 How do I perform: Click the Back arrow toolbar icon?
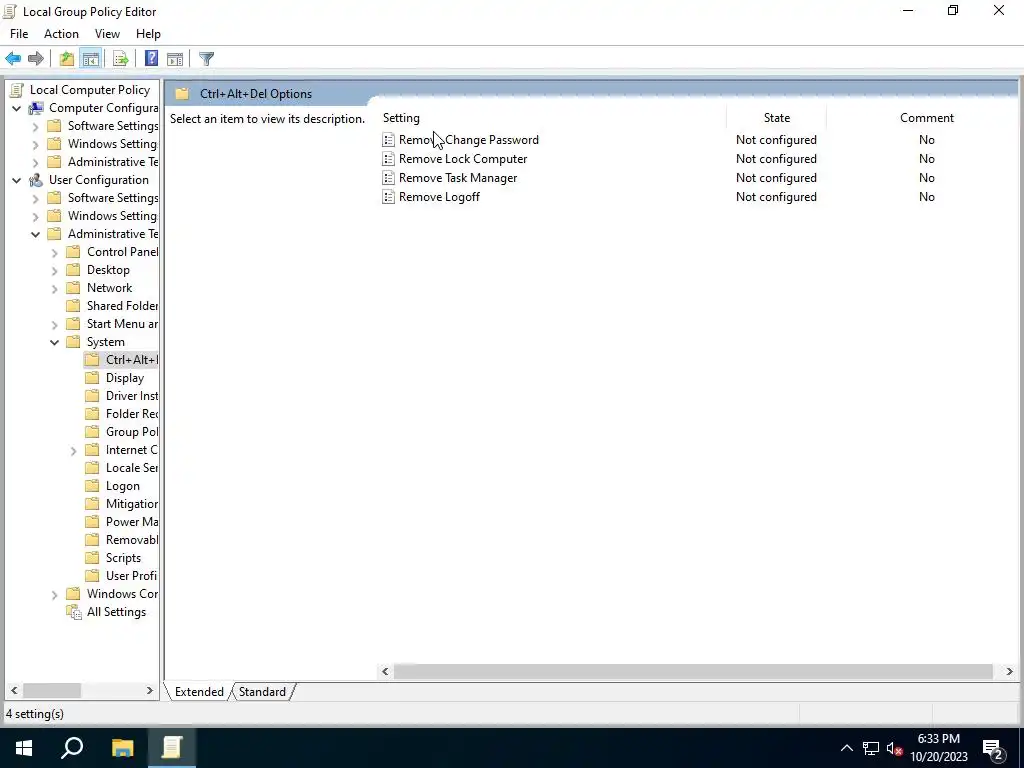[13, 59]
